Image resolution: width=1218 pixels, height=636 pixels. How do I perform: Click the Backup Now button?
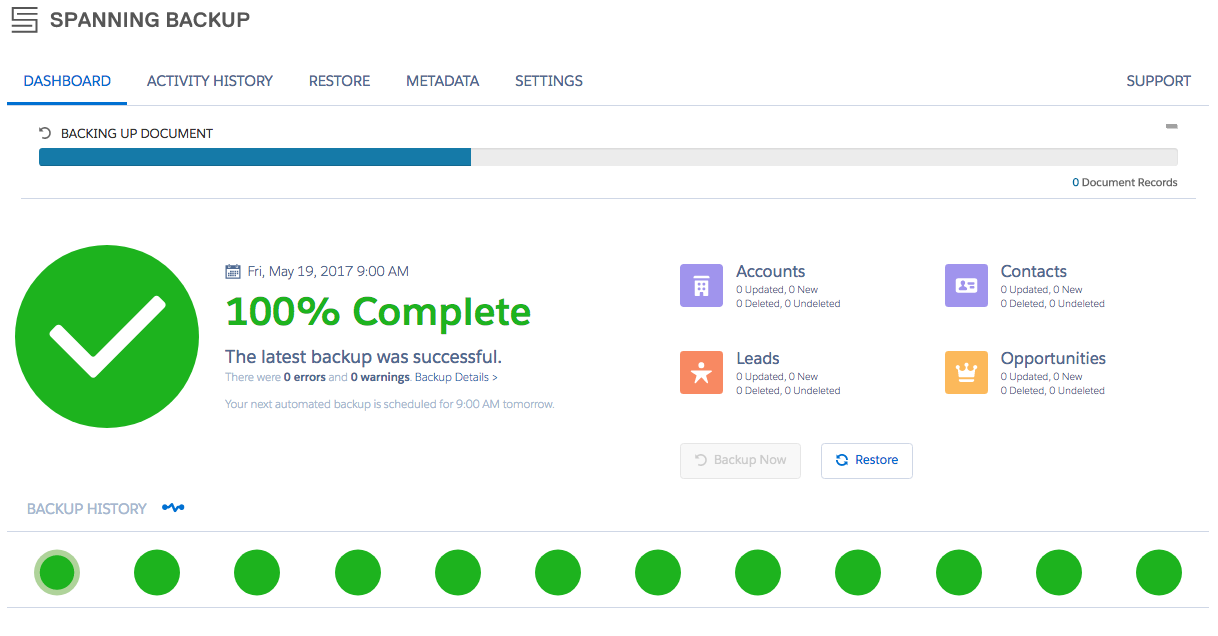pos(740,460)
